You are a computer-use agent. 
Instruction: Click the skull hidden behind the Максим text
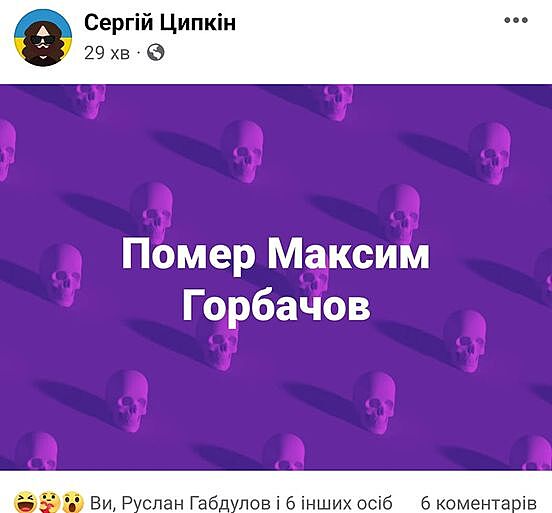[314, 278]
